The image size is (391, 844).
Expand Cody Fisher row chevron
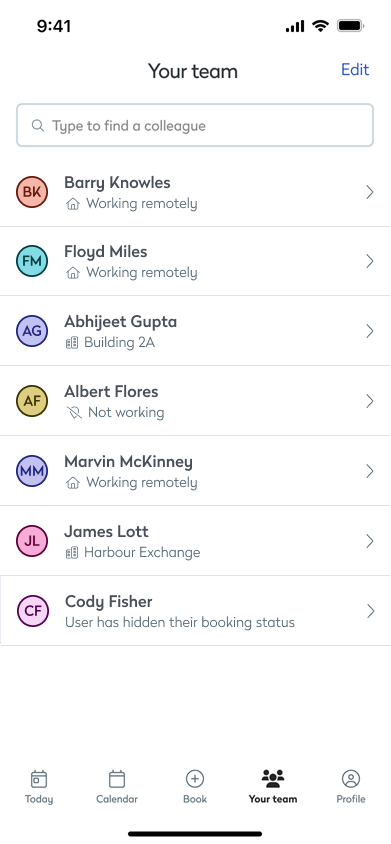371,611
